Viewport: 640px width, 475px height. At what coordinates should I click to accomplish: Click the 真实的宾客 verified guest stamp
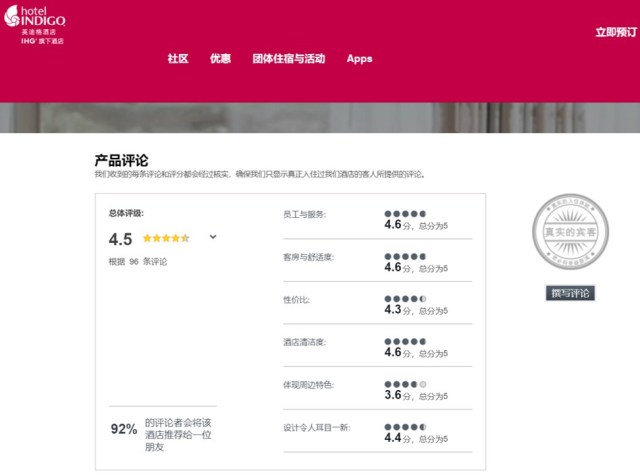pos(569,231)
